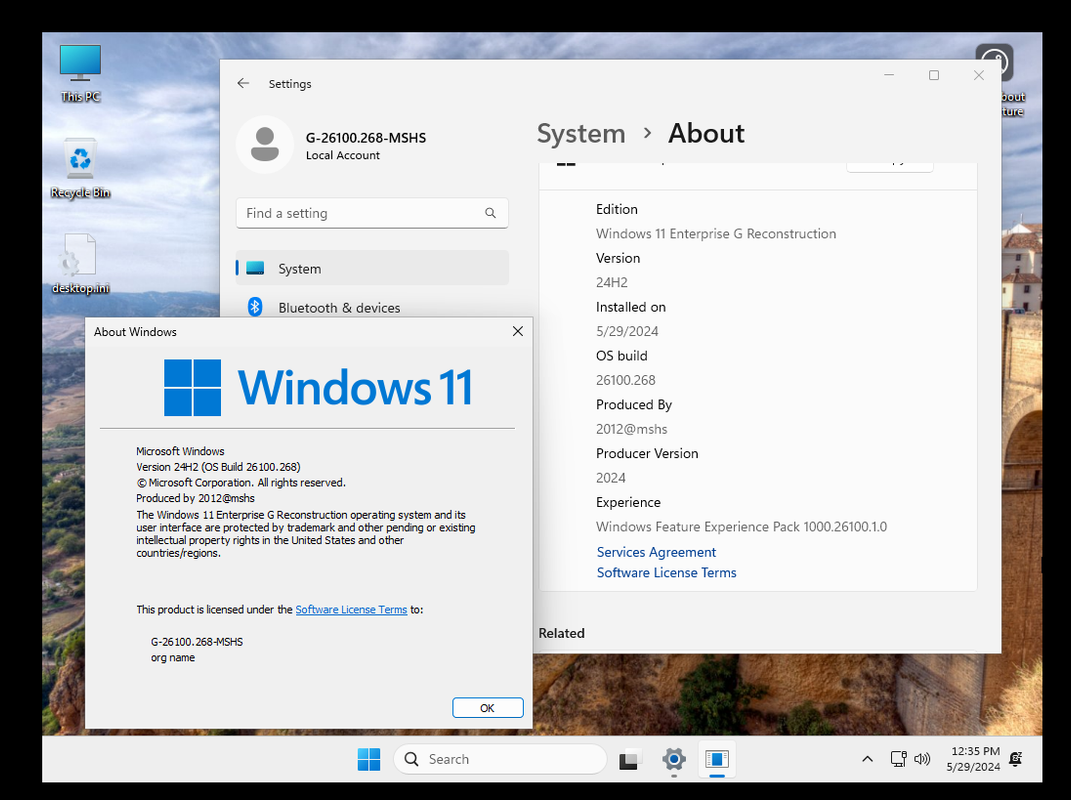This screenshot has height=800, width=1071.
Task: Click the org name text in dialog
Action: (x=173, y=658)
